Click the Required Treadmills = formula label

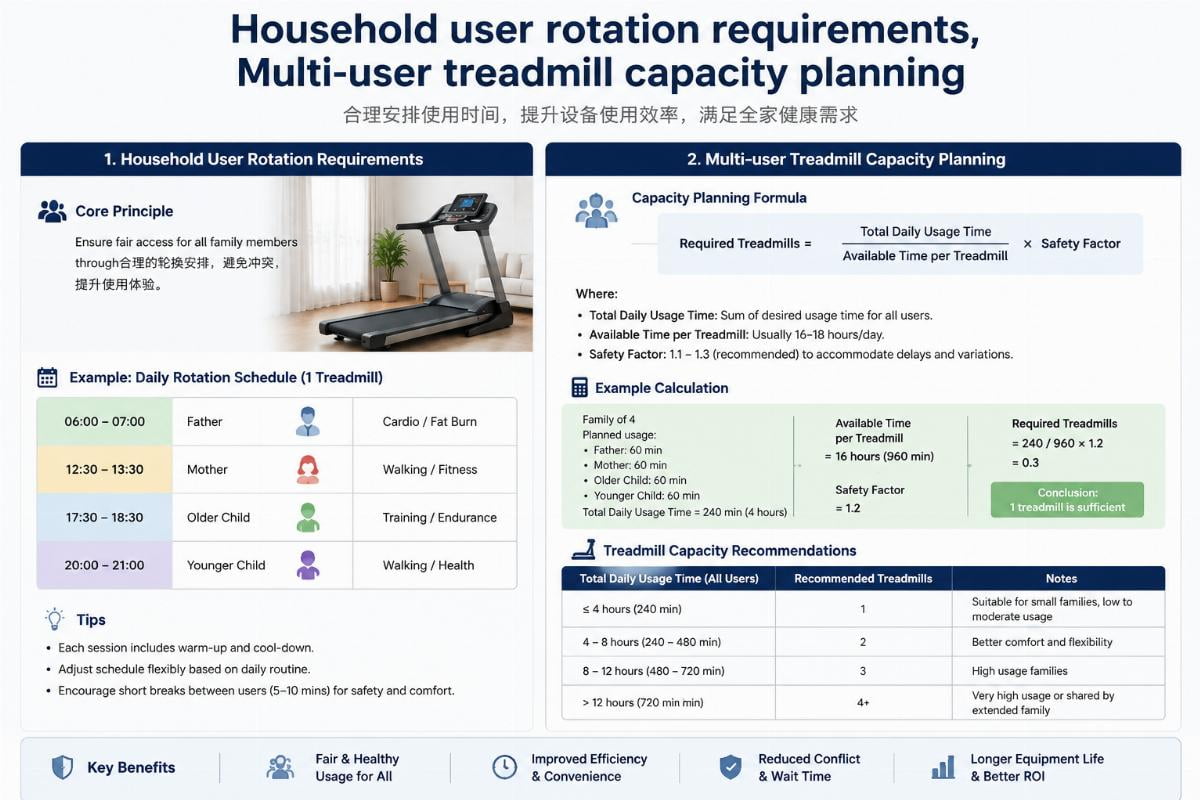[x=746, y=243]
